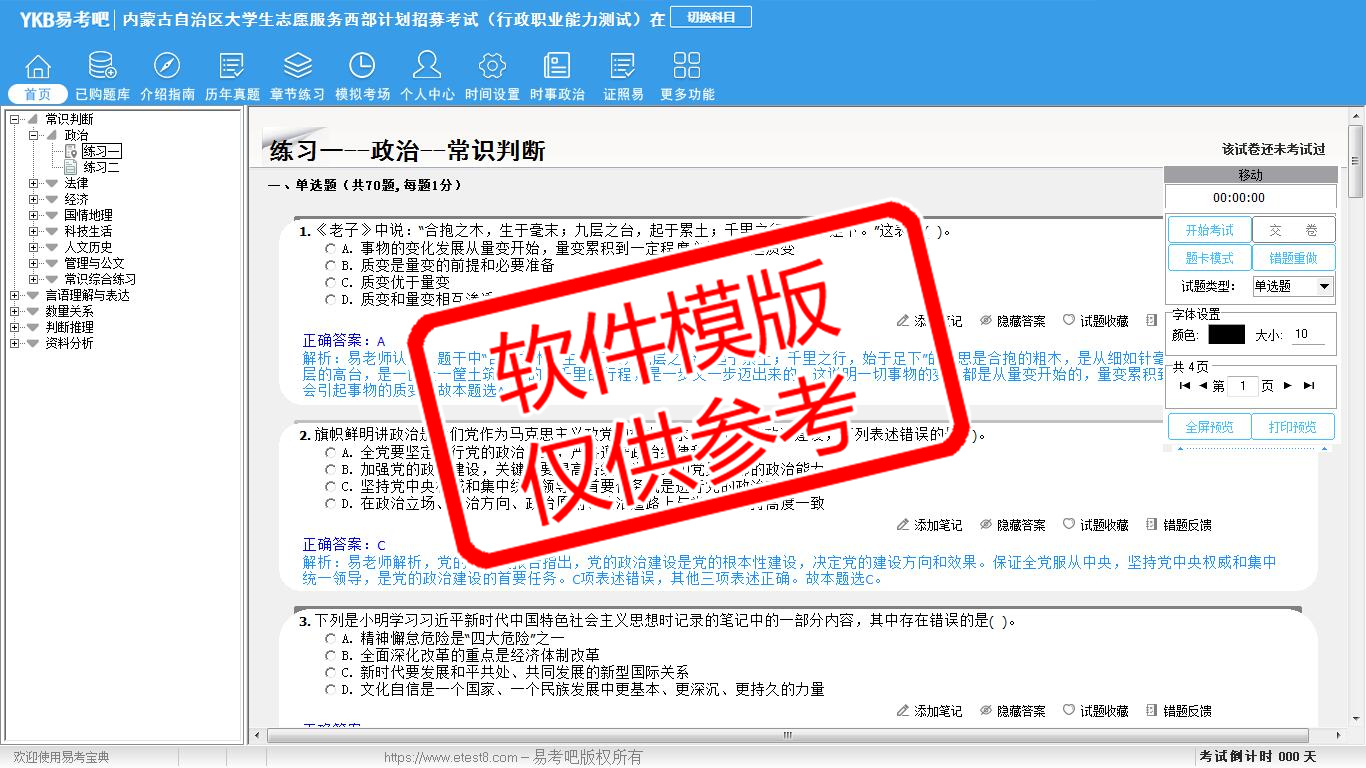The height and width of the screenshot is (768, 1366).
Task: Click 交卷 button
Action: click(x=1294, y=231)
